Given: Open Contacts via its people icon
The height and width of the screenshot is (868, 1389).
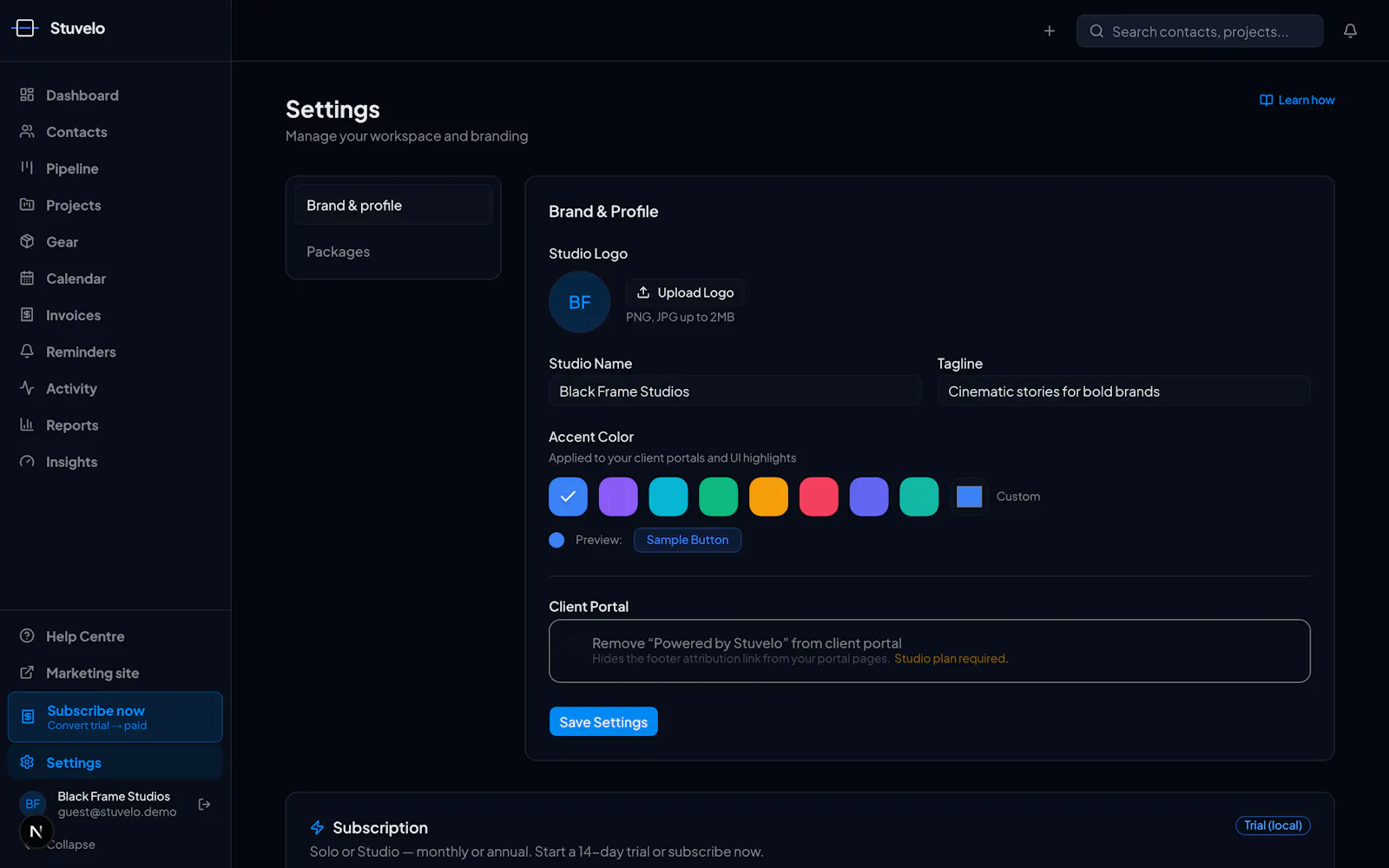Looking at the screenshot, I should coord(27,132).
